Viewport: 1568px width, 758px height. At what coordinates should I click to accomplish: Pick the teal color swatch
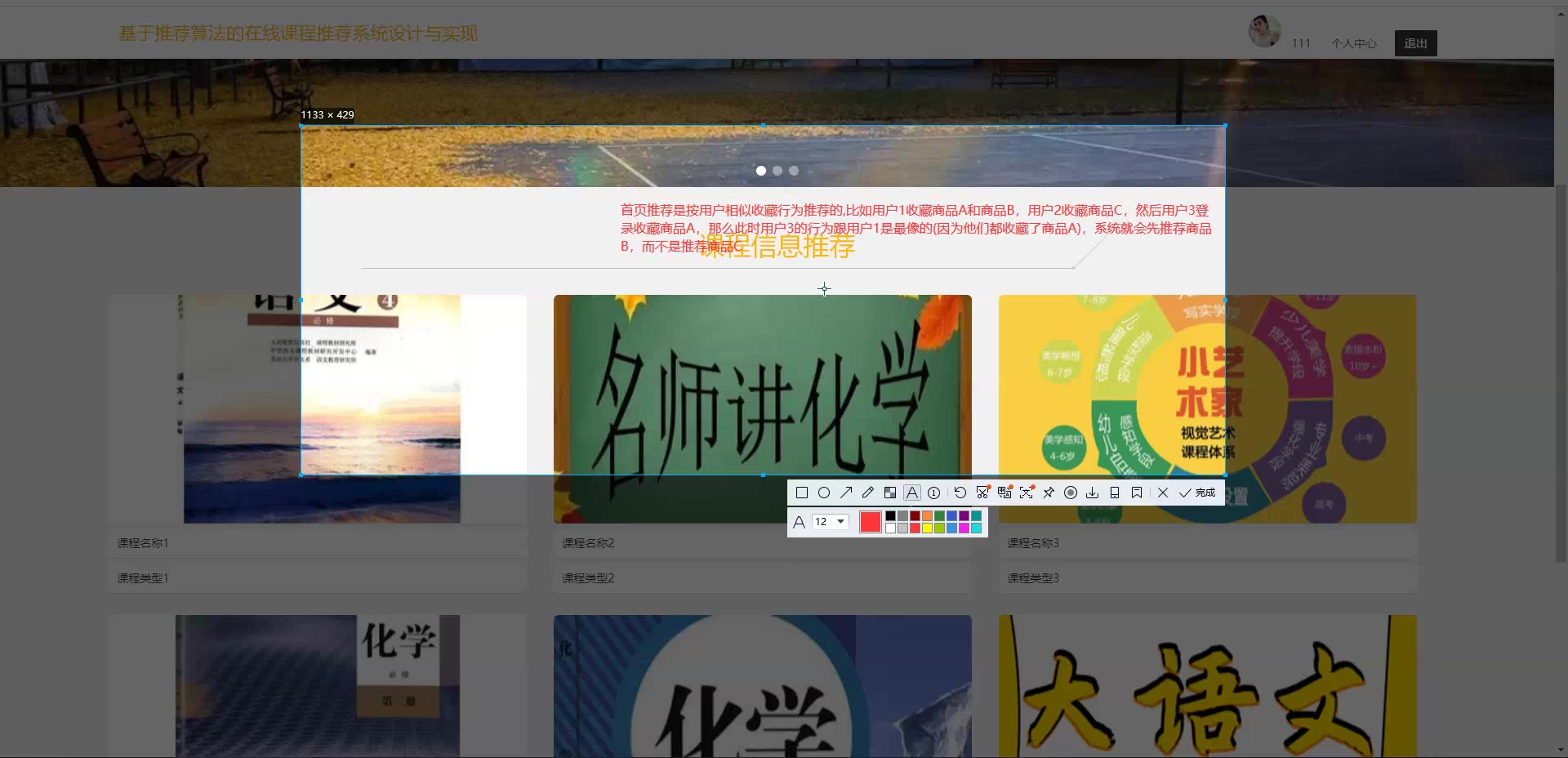[x=977, y=516]
